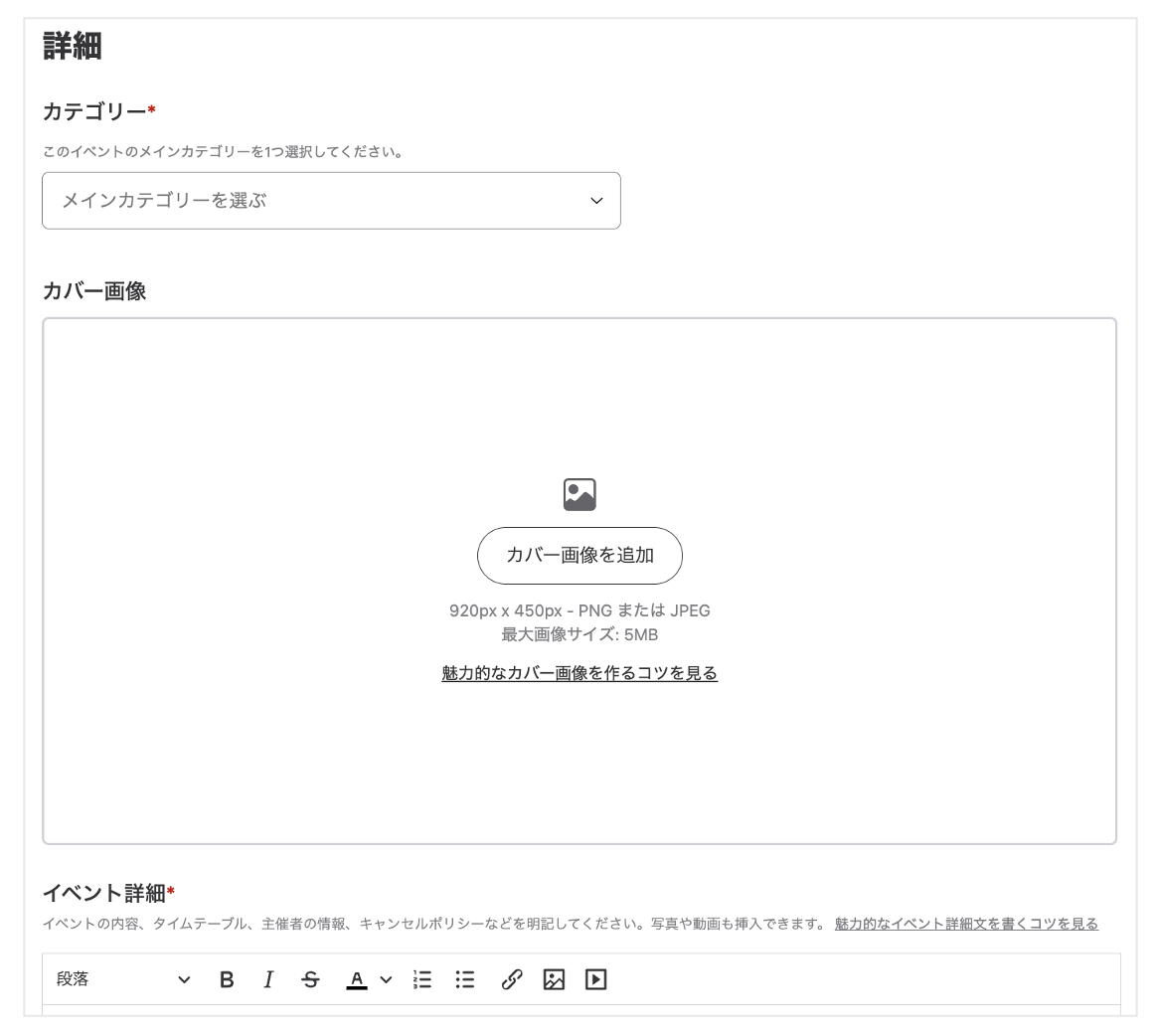Insert a numbered list in event details
Image resolution: width=1157 pixels, height=1036 pixels.
tap(421, 979)
